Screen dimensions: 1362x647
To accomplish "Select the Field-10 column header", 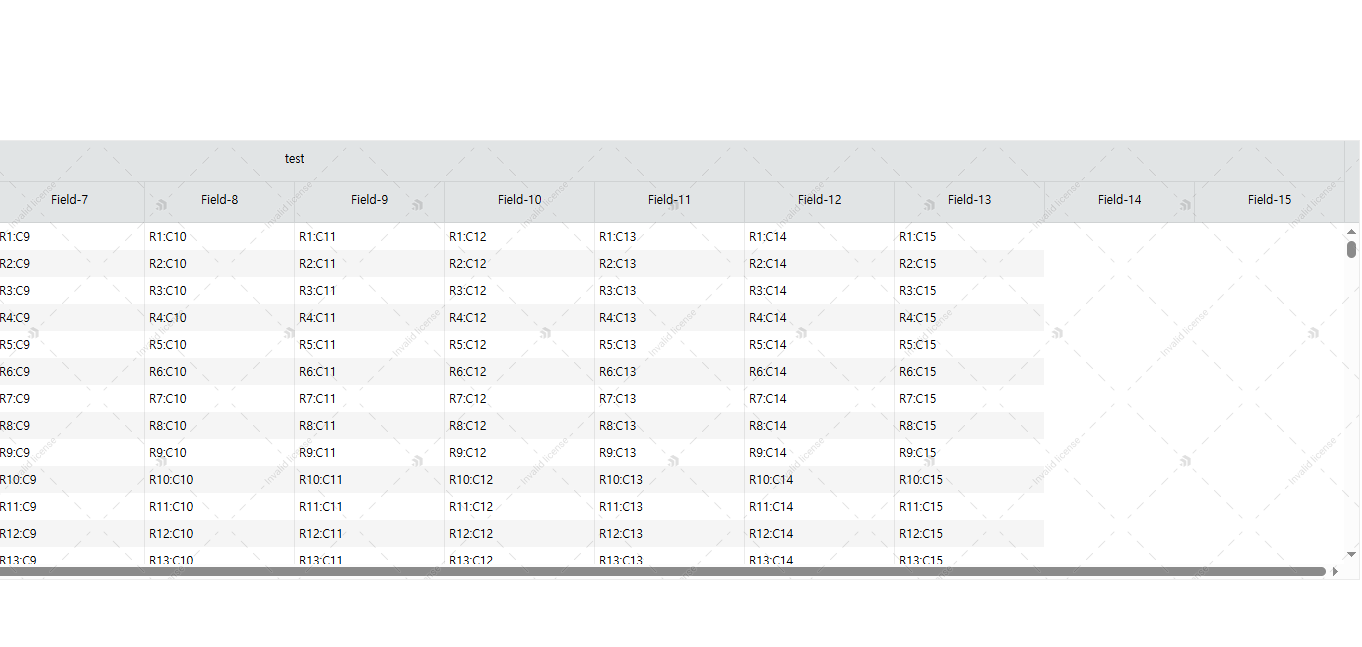I will 519,200.
